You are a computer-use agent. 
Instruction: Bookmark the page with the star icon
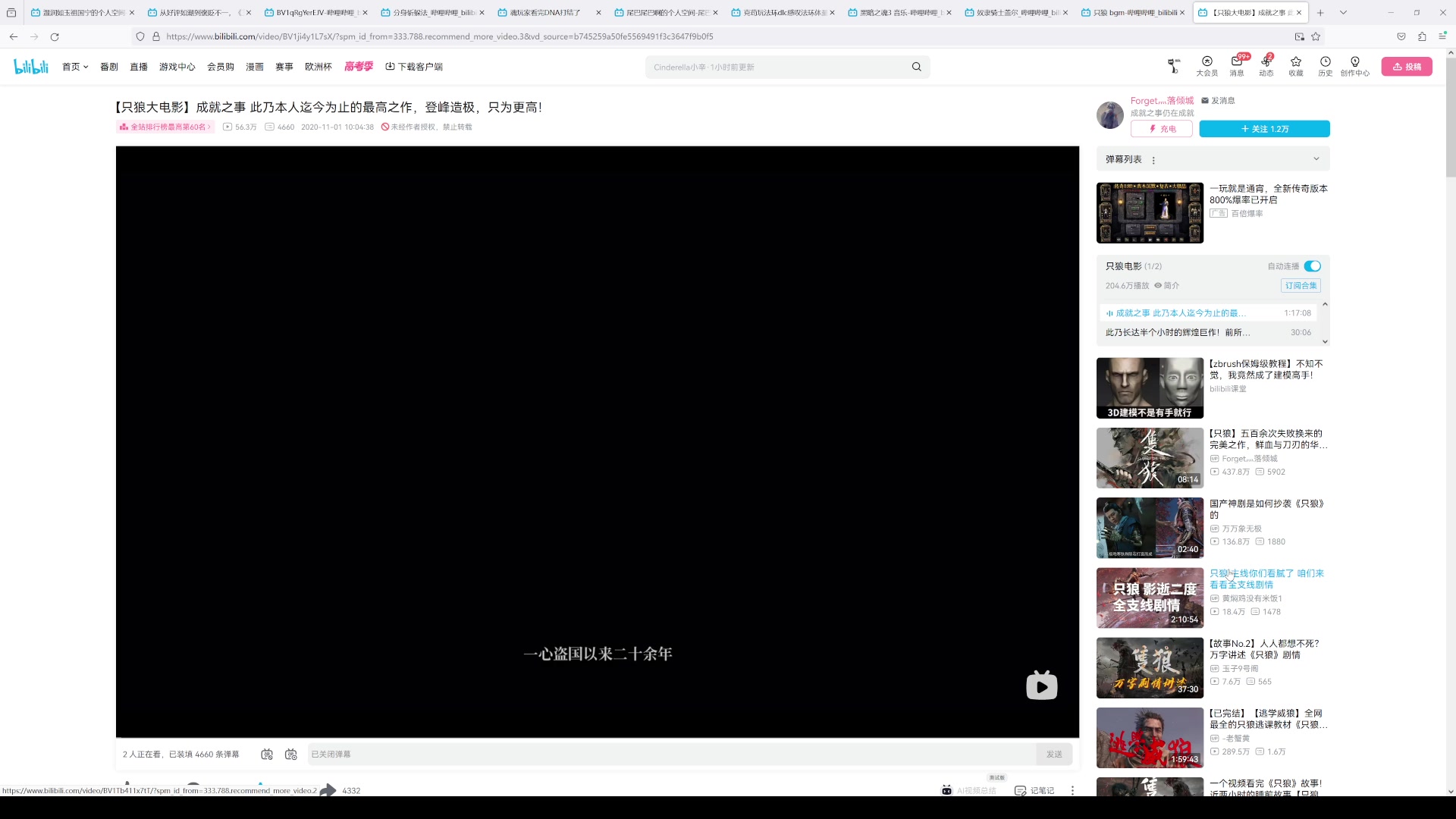pyautogui.click(x=1316, y=36)
